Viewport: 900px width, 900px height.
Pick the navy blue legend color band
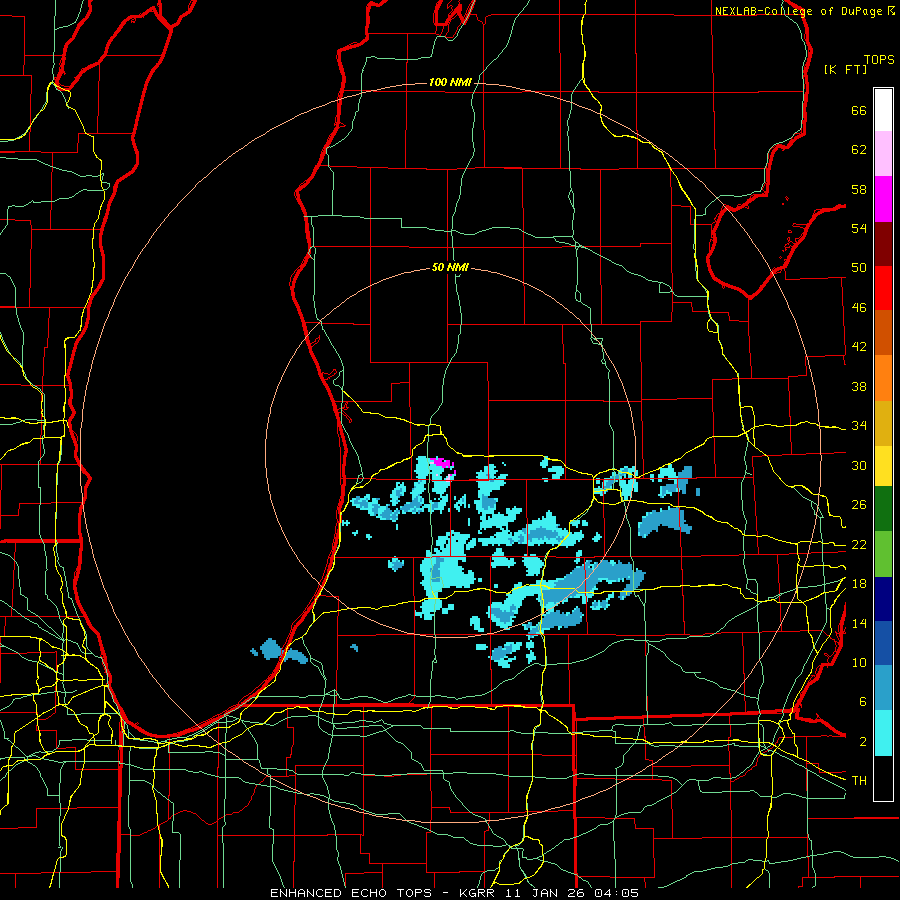[x=883, y=599]
